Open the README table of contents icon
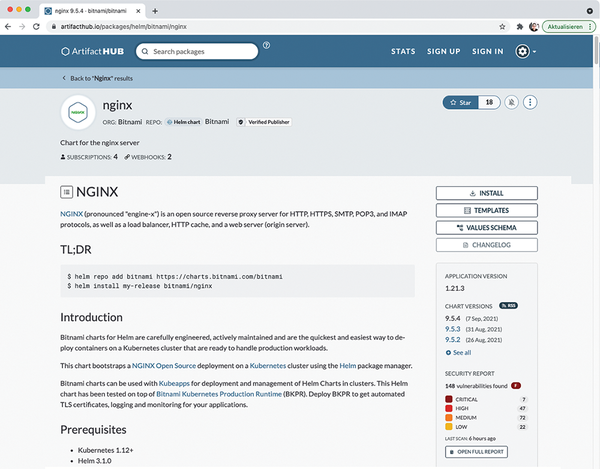Image resolution: width=600 pixels, height=469 pixels. [67, 192]
